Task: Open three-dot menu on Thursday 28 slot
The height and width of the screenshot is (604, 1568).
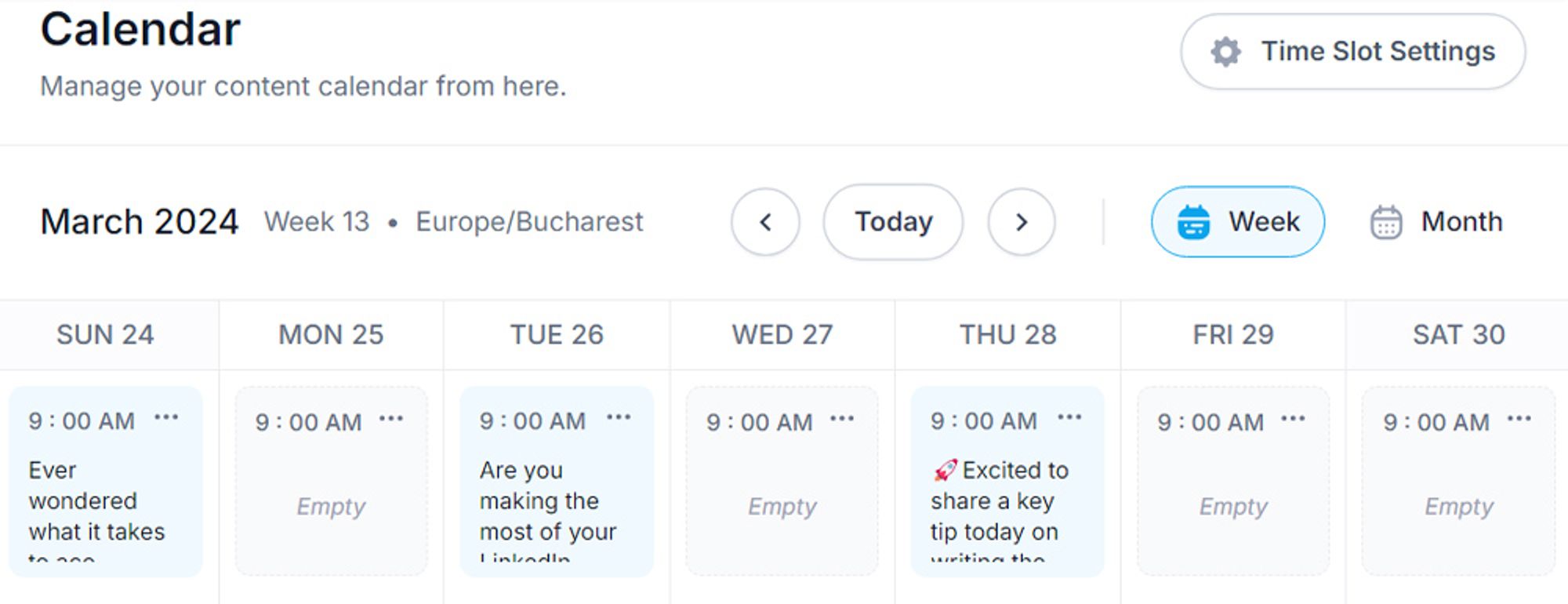Action: click(1069, 417)
